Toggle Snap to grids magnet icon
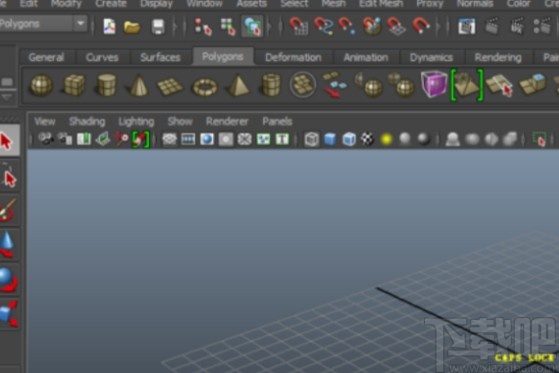This screenshot has width=559, height=373. coord(298,26)
